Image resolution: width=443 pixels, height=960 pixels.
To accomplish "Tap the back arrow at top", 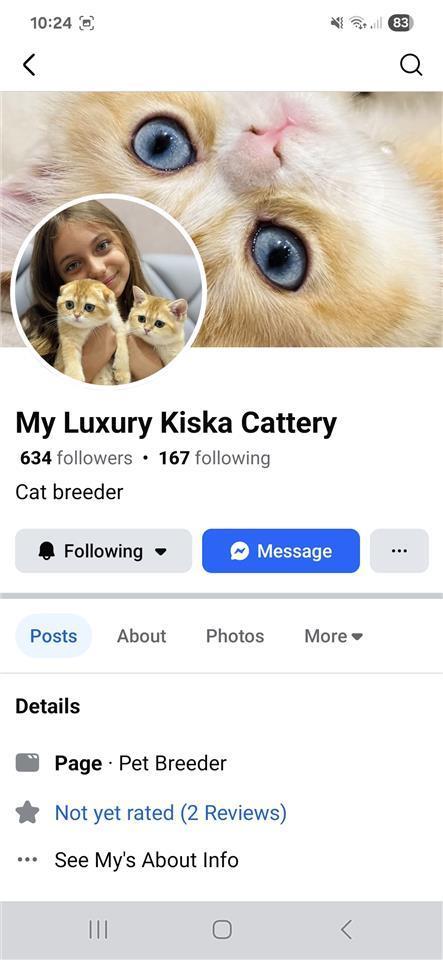I will [x=29, y=64].
